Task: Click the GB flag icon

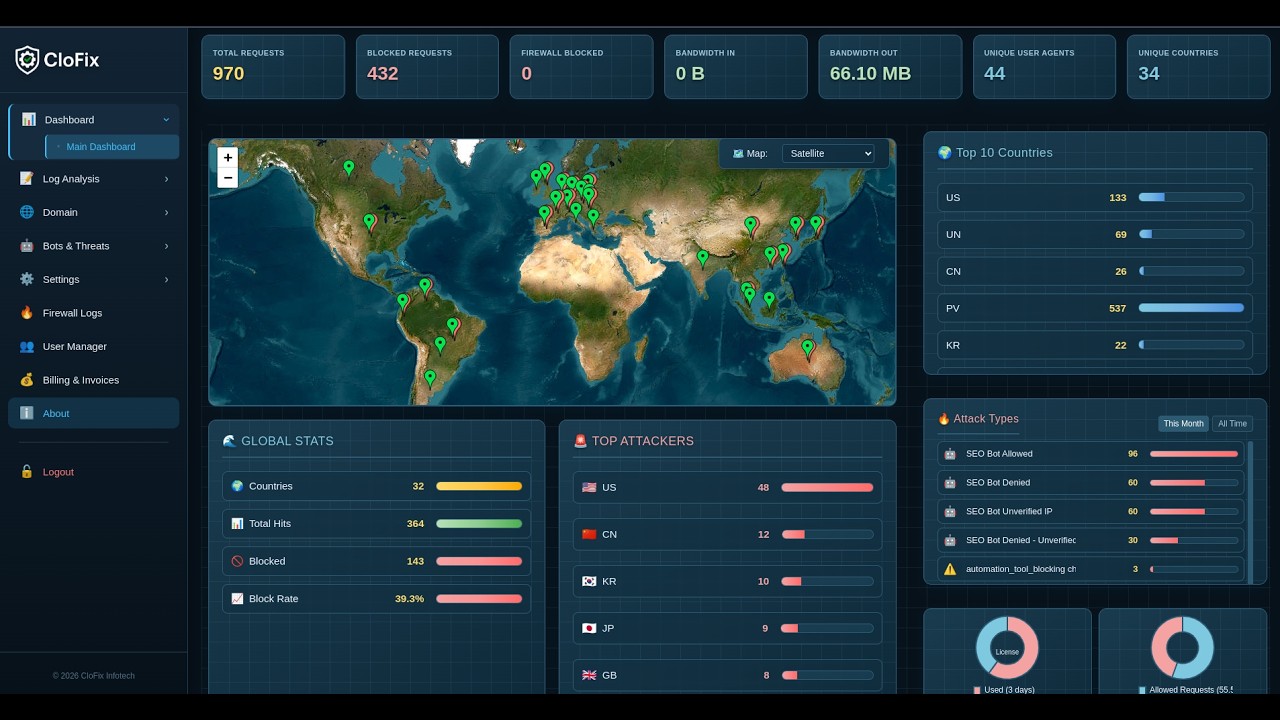Action: point(589,675)
